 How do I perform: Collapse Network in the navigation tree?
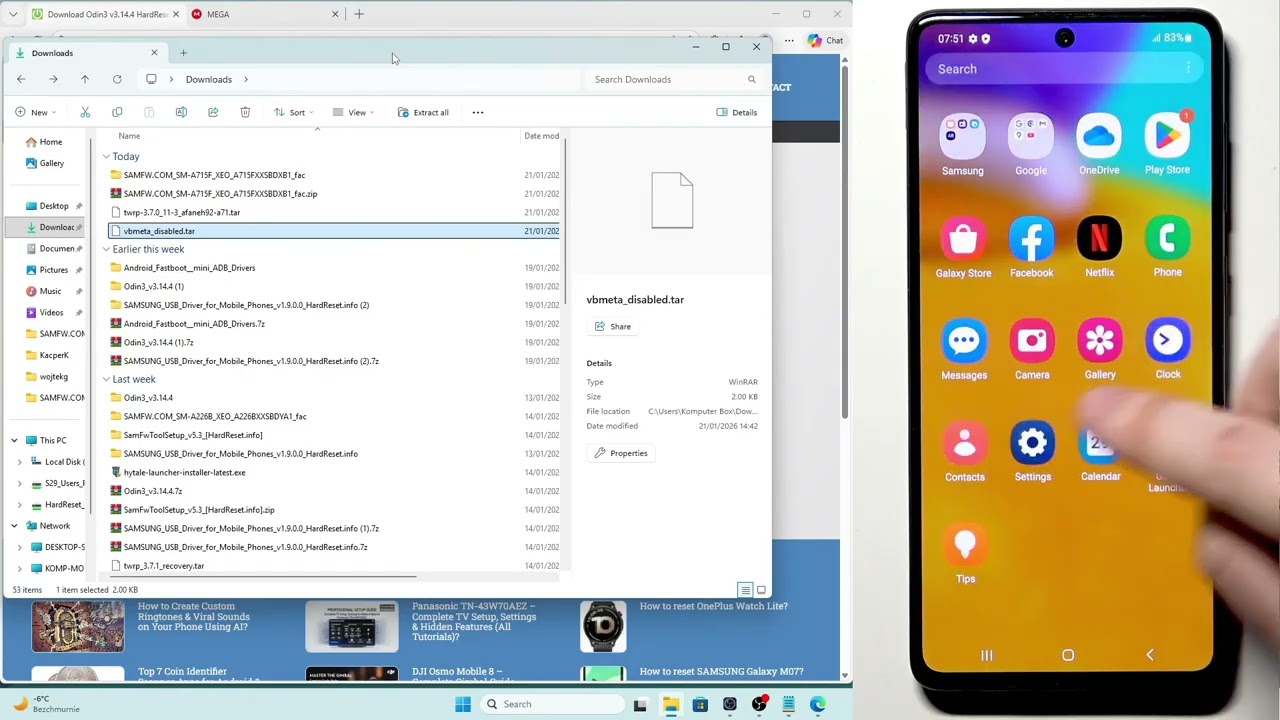14,525
